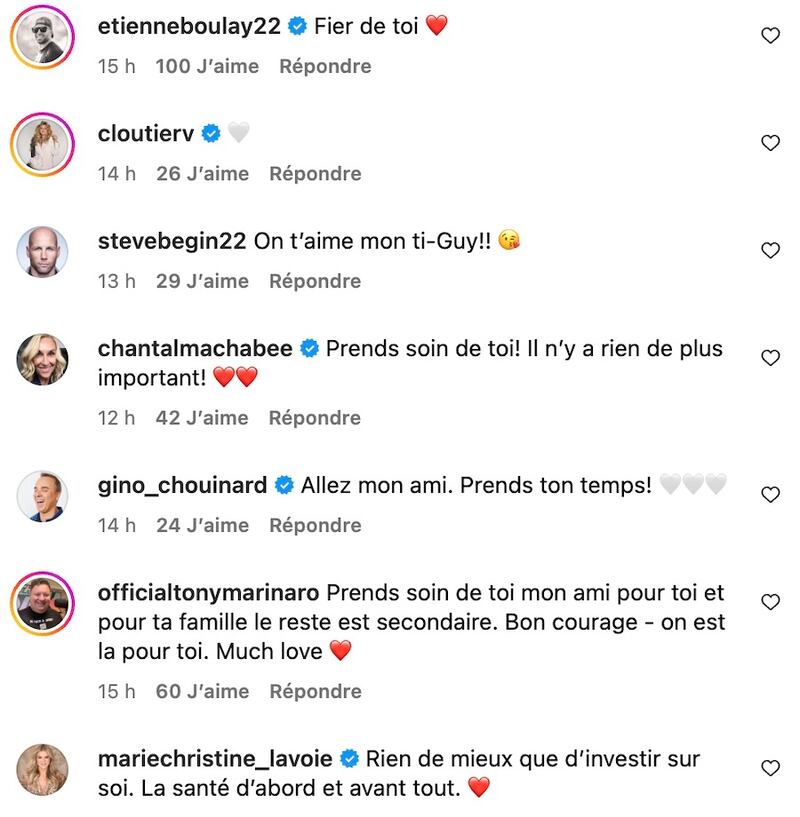The image size is (800, 817).
Task: View the 100 J'aime likes list
Action: pos(207,66)
